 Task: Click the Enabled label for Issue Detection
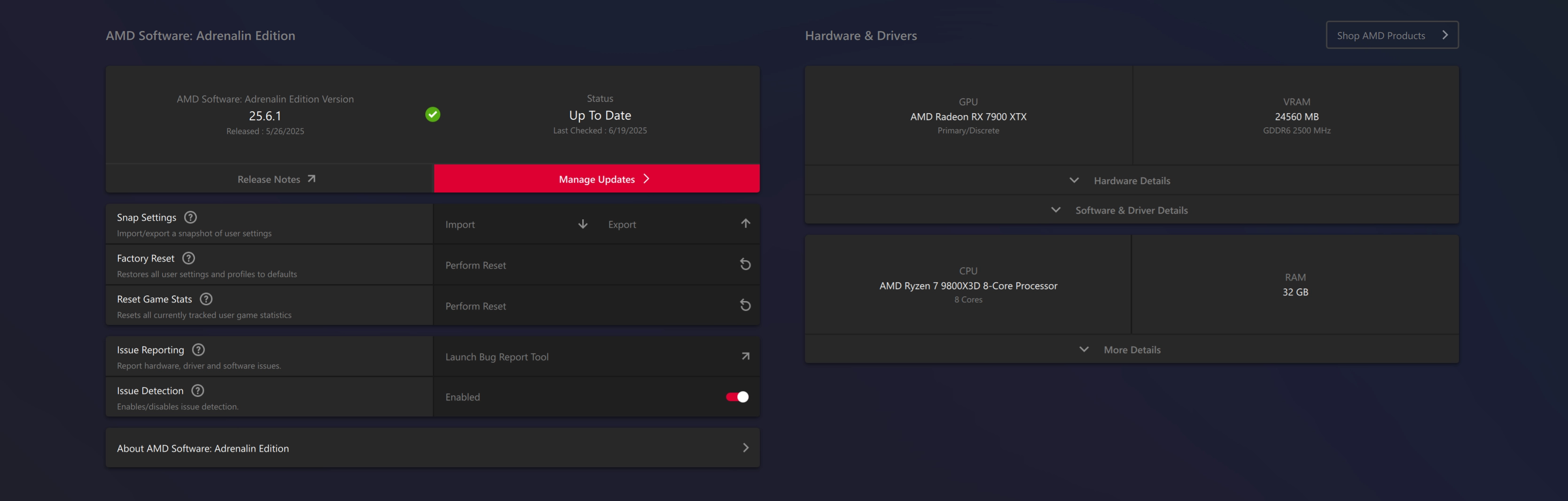click(x=463, y=396)
